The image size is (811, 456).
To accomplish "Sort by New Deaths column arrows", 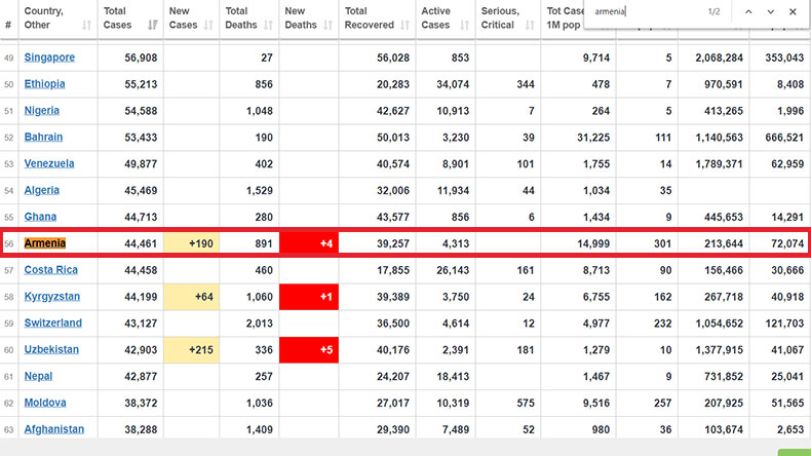I will [x=328, y=25].
